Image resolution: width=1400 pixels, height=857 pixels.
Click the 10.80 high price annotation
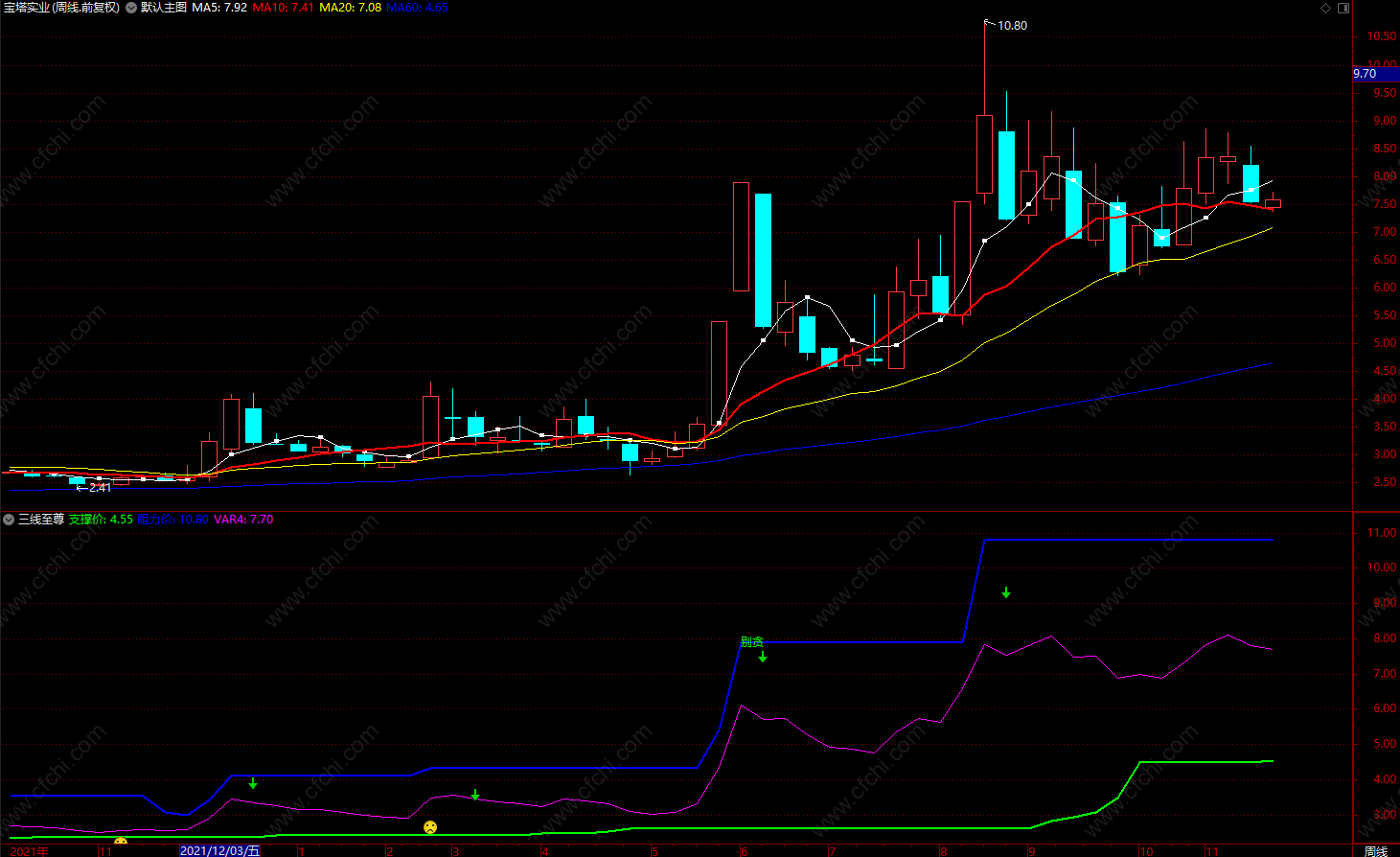1012,26
